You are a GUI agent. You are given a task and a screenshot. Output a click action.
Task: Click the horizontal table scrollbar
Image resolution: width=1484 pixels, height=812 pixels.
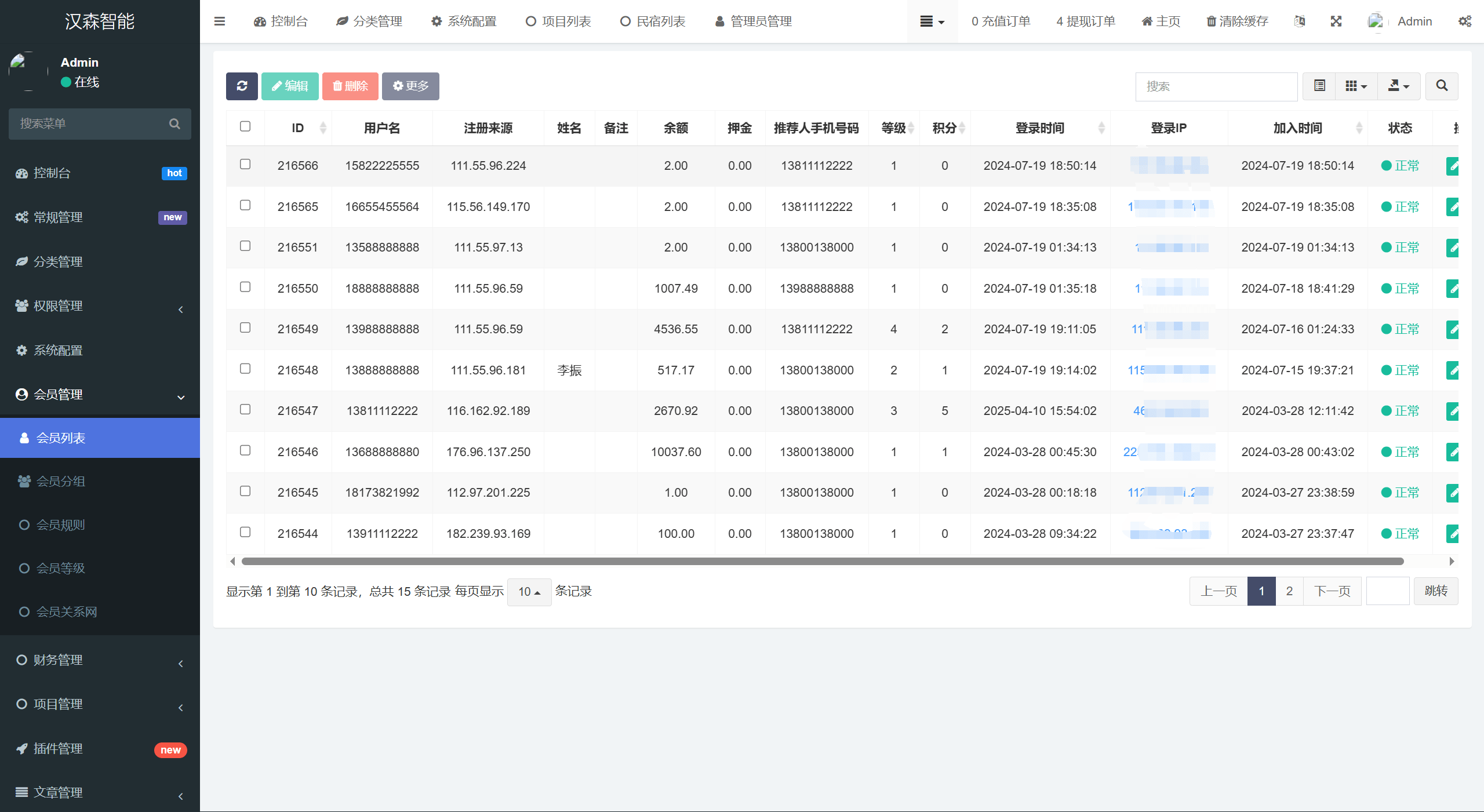click(x=822, y=561)
